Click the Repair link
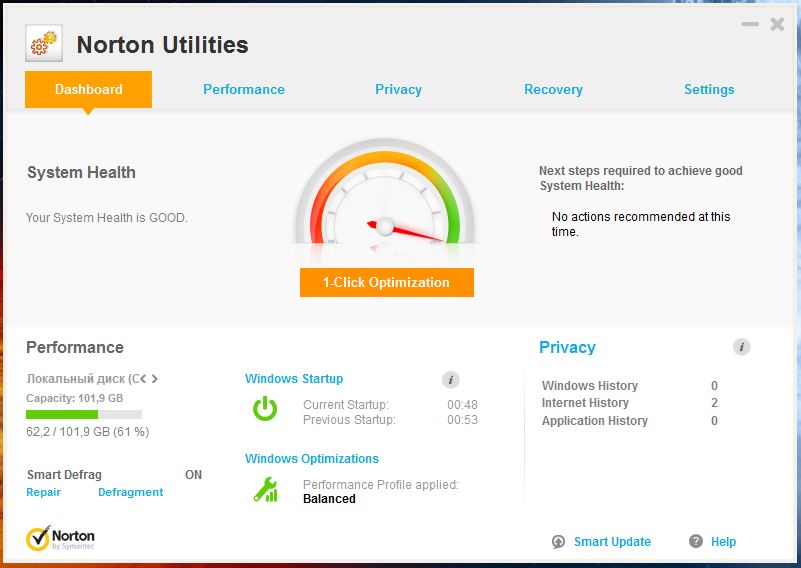 pos(43,492)
